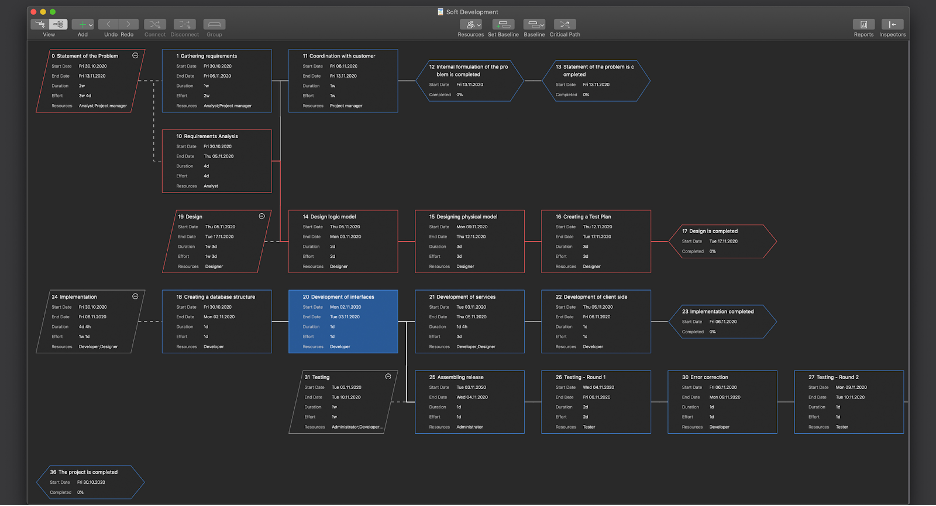Screen dimensions: 936x506
Task: Click the '0 Statement of the Problem' title text
Action: pos(84,56)
